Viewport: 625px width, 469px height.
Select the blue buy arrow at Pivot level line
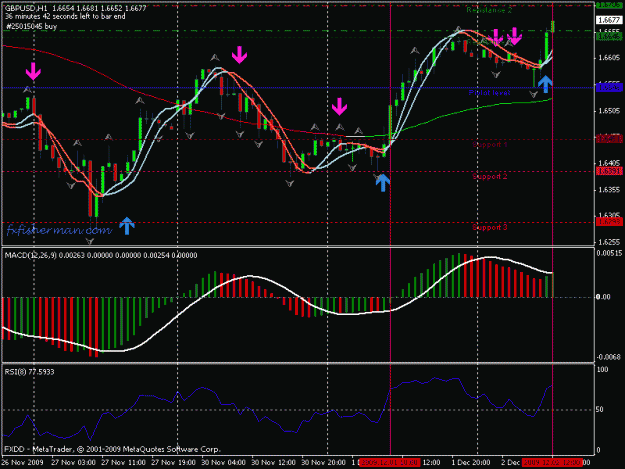tap(545, 84)
